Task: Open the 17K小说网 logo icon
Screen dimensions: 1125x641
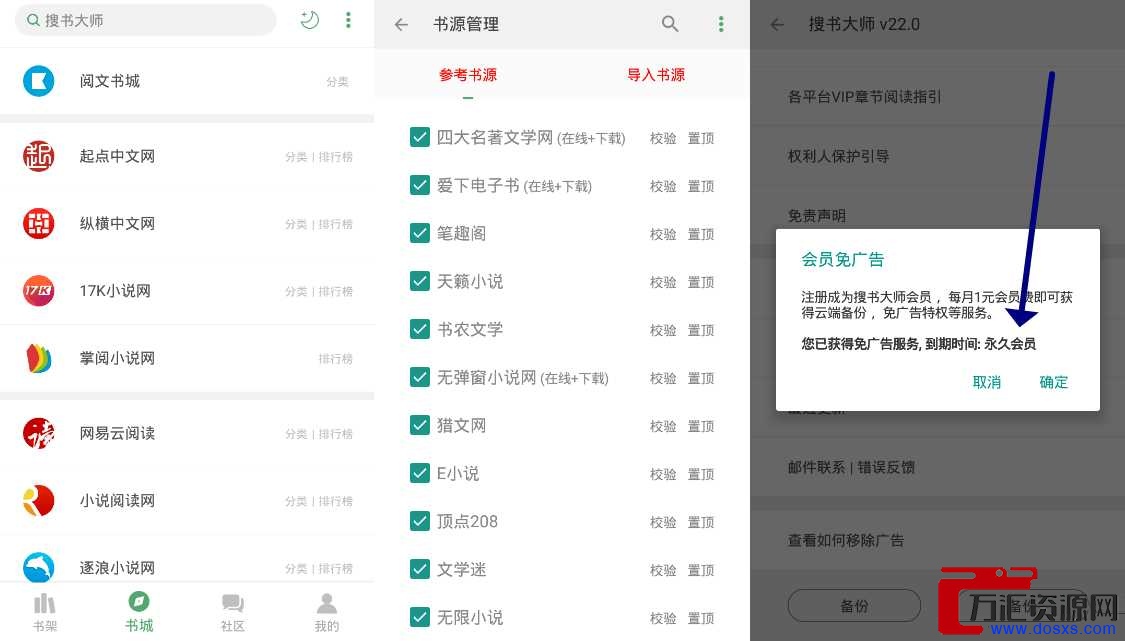Action: (39, 291)
